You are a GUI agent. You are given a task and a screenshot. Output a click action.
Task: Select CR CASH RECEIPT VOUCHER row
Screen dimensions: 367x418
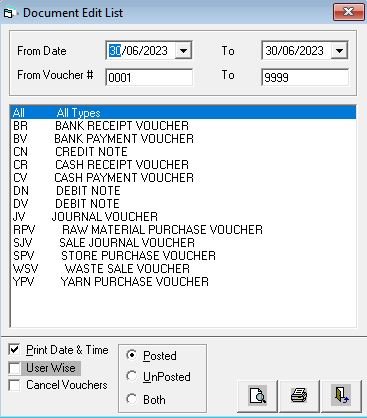[x=183, y=165]
